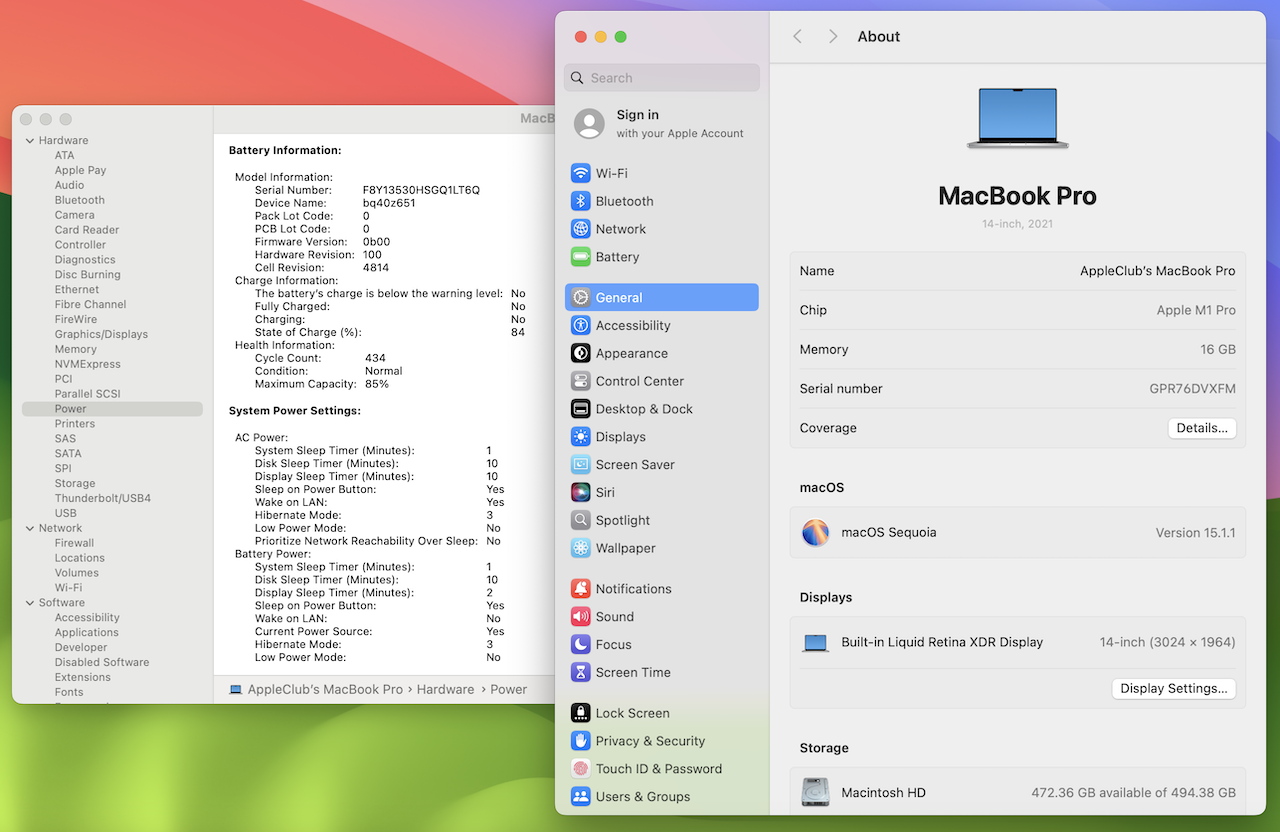Open the Network globe icon
The width and height of the screenshot is (1280, 832).
pos(581,229)
